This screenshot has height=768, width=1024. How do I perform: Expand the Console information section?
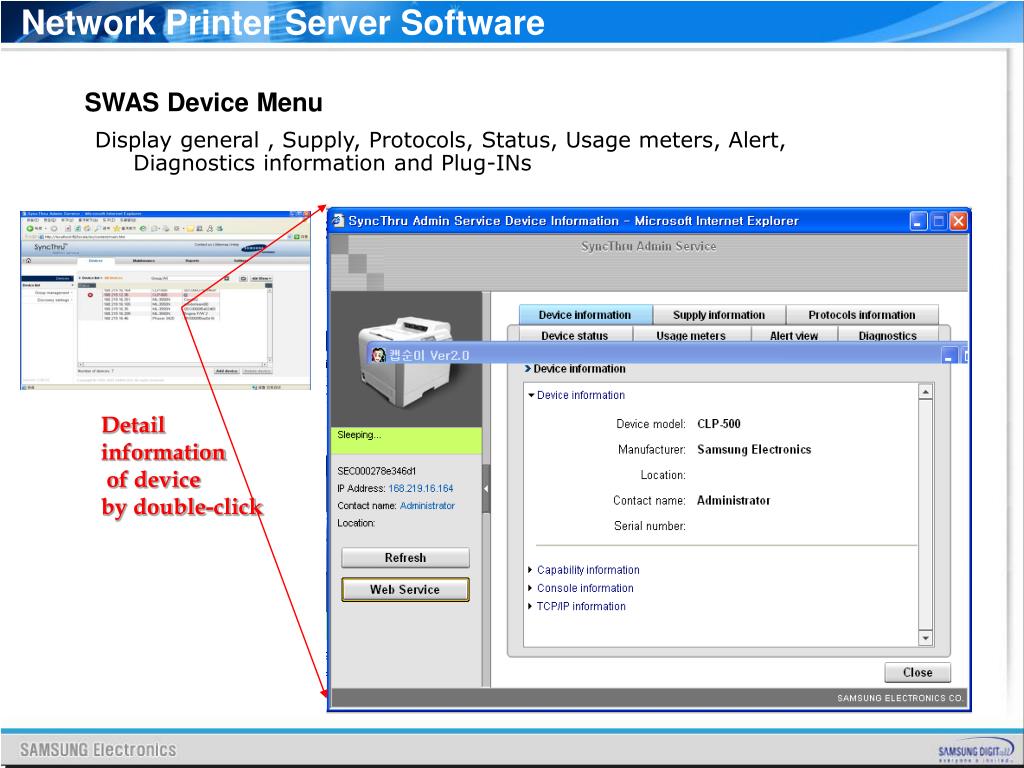(x=530, y=588)
